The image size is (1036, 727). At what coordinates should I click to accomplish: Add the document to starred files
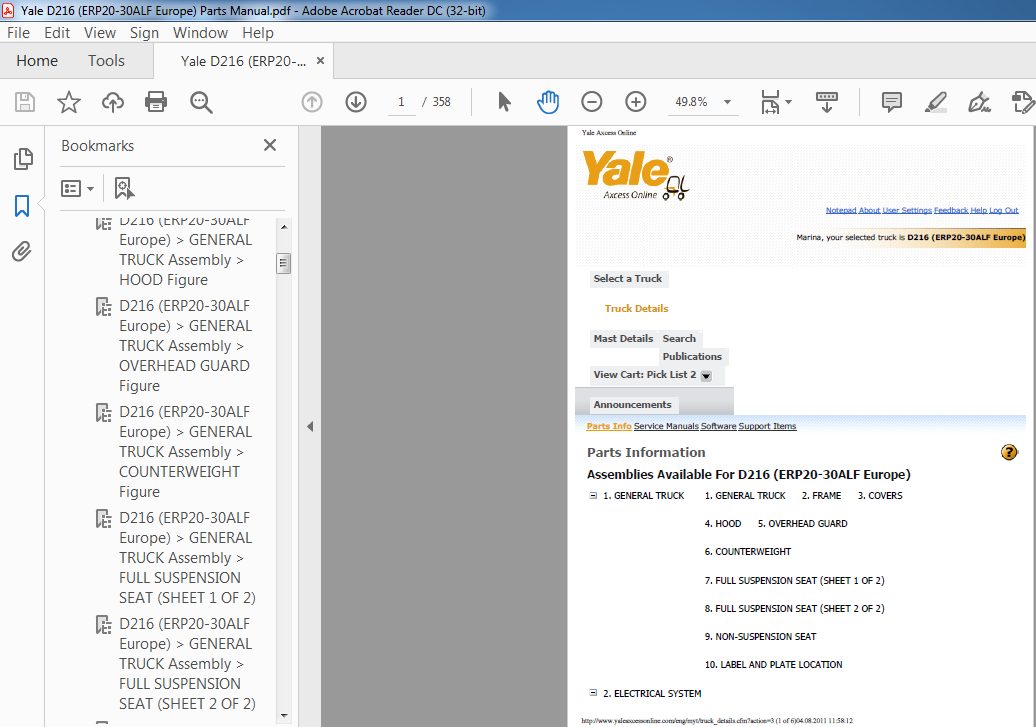(x=69, y=102)
